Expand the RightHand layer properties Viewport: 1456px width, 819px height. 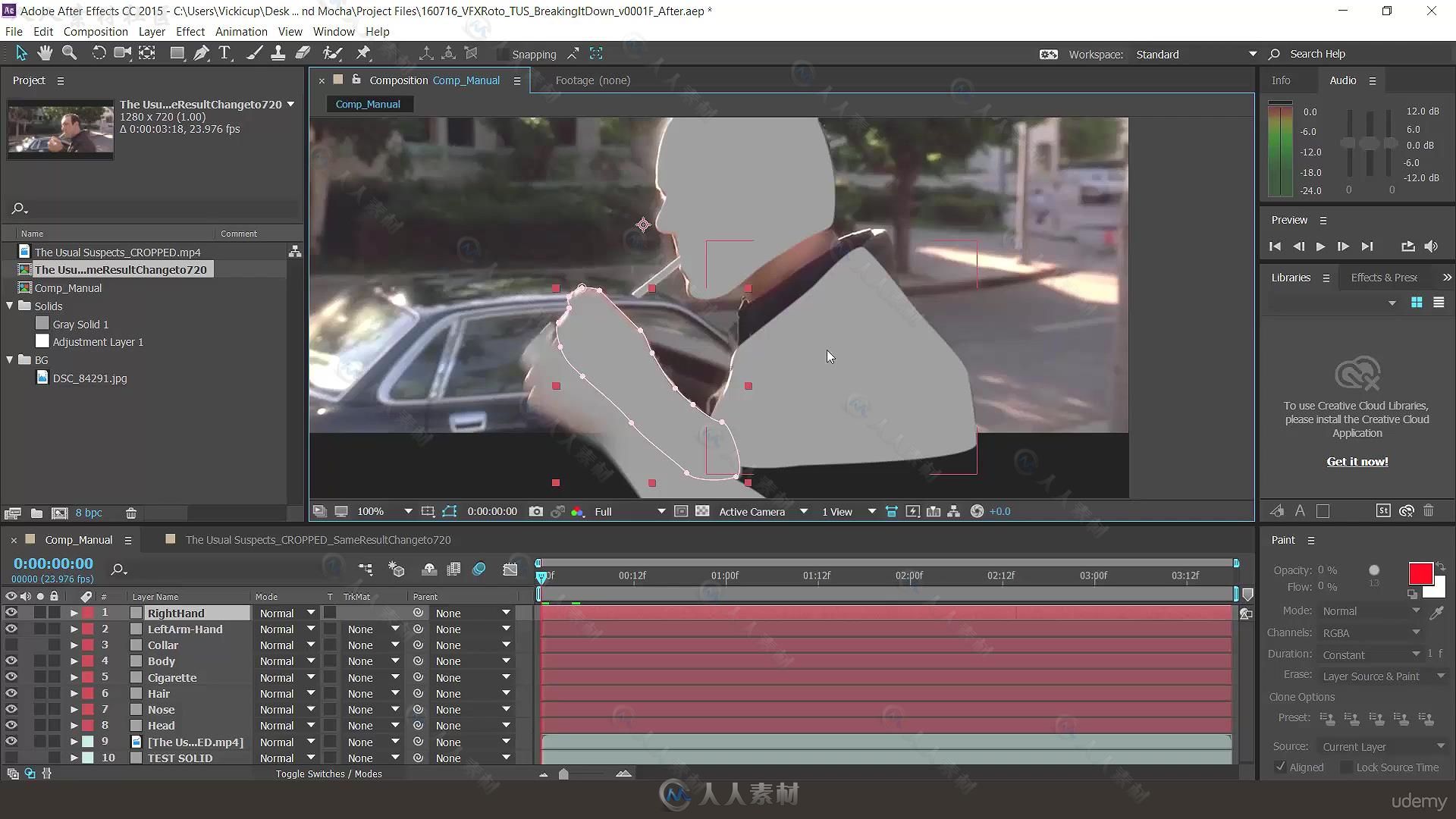tap(74, 613)
